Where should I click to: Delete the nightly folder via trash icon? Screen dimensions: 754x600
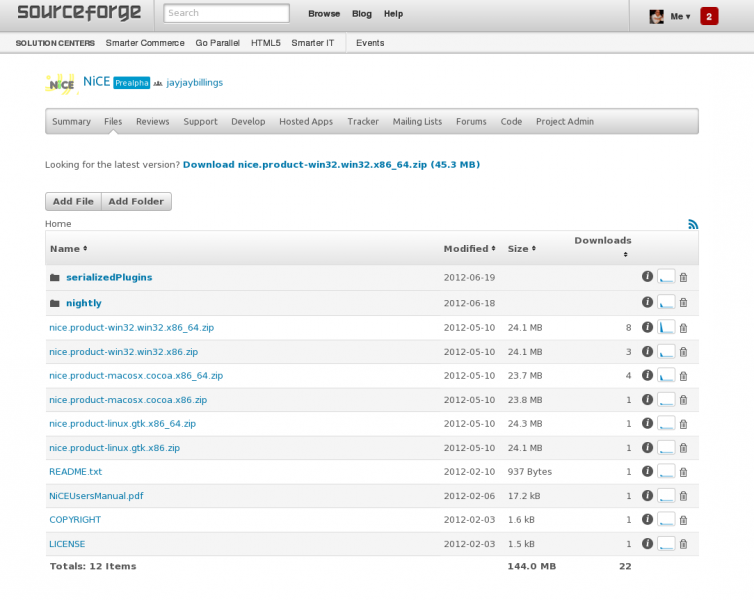click(x=683, y=303)
